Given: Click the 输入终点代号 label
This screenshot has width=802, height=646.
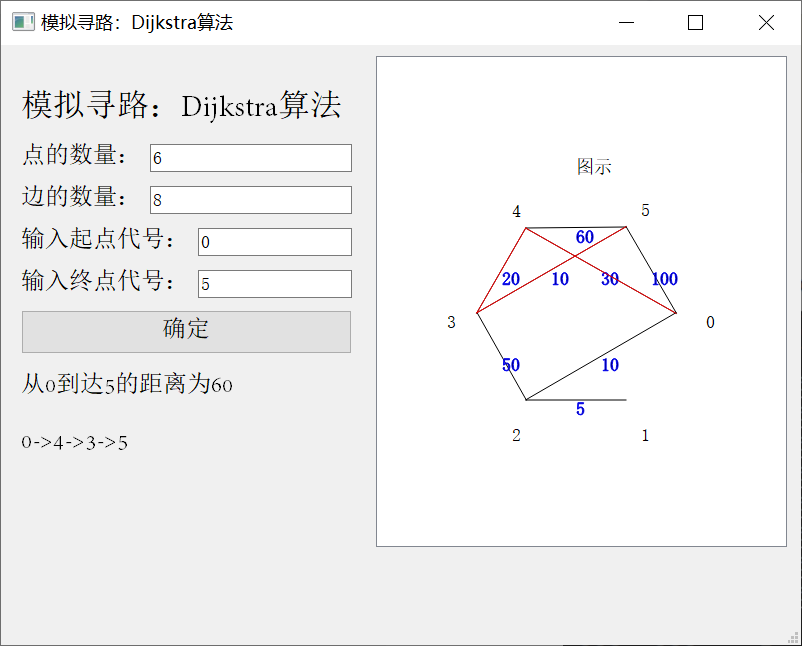Looking at the screenshot, I should (x=98, y=281).
